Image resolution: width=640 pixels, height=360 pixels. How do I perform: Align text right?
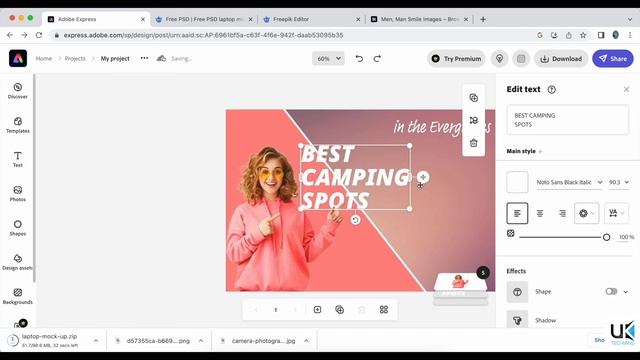(x=562, y=213)
